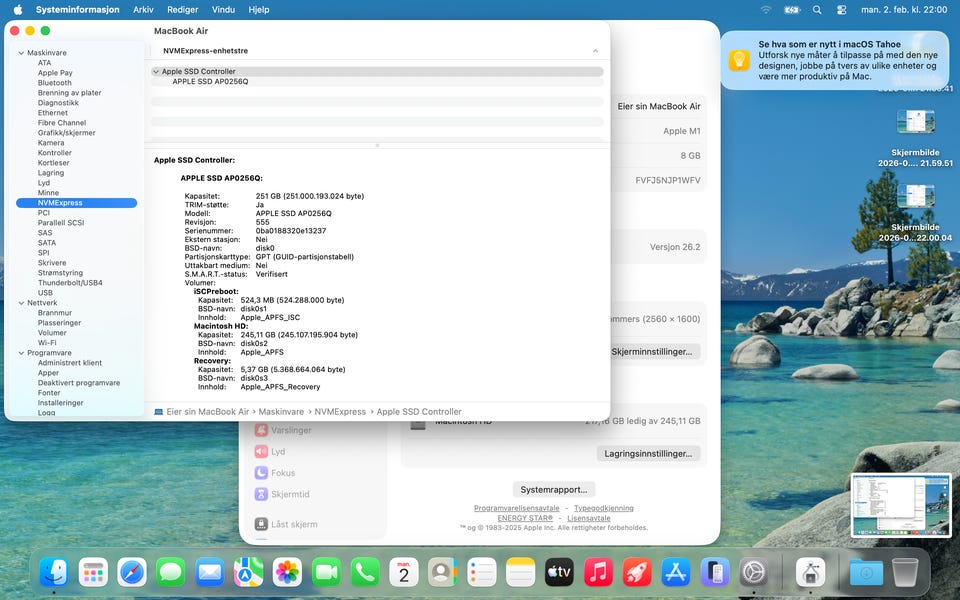
Task: Open the Arkiv menu
Action: pos(143,10)
